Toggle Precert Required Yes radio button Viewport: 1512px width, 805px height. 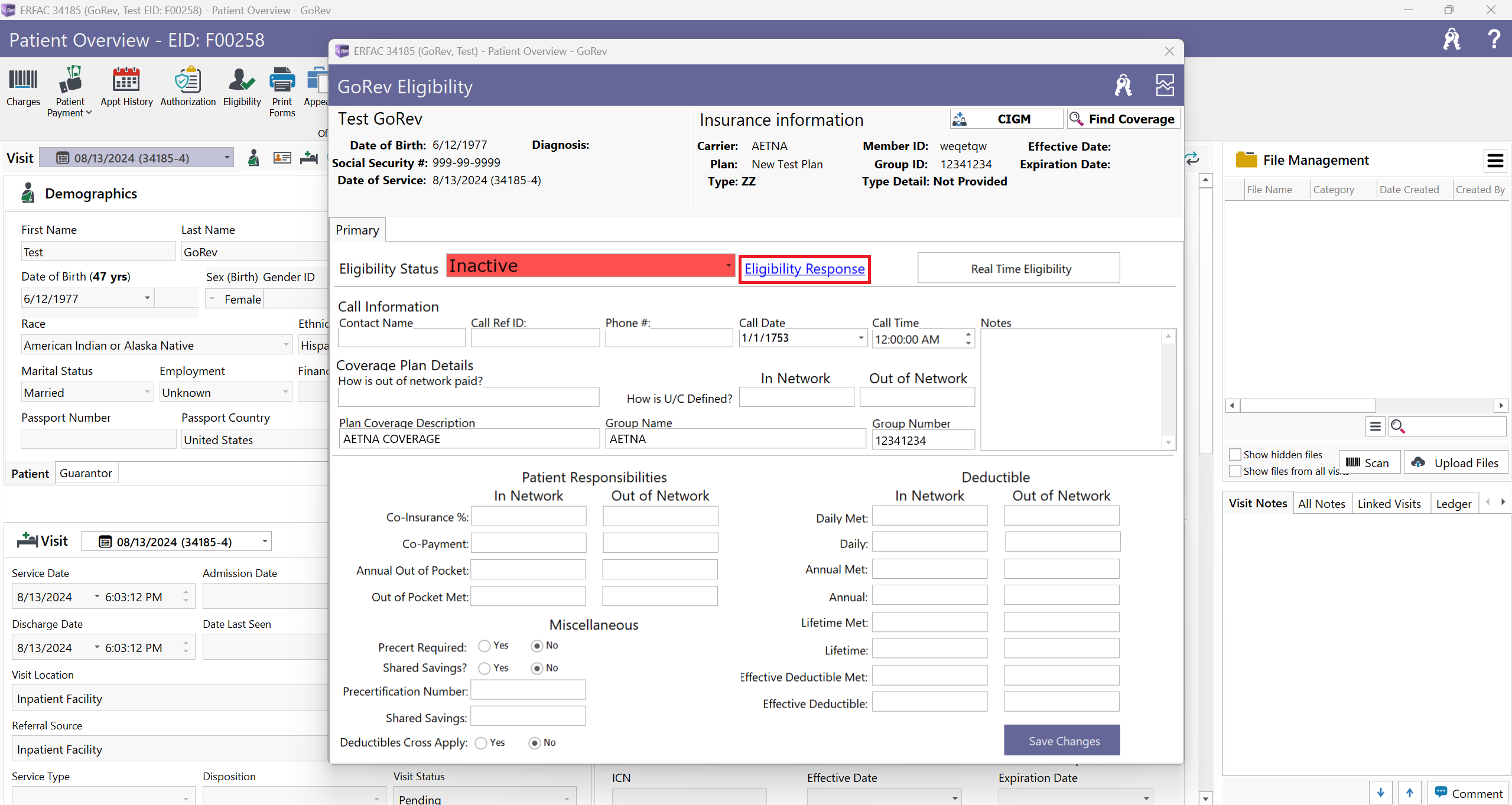pyautogui.click(x=483, y=645)
